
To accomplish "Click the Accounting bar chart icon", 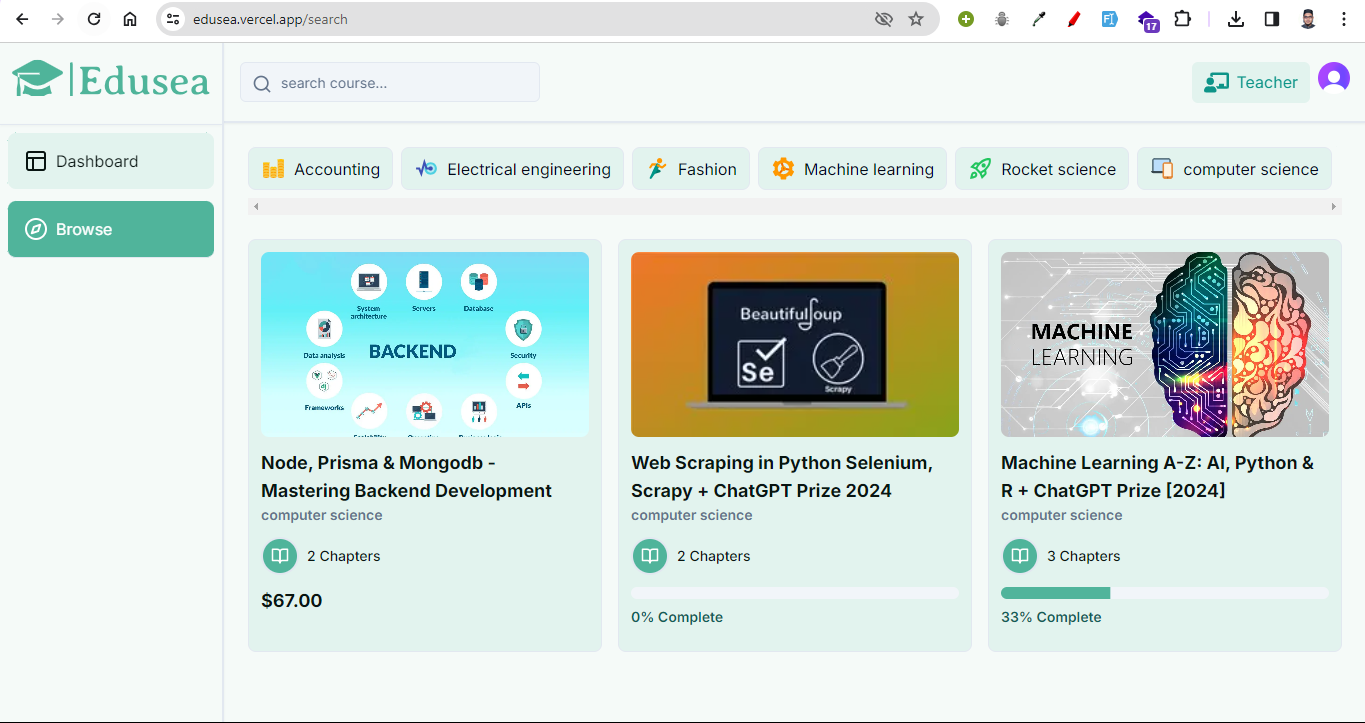I will (x=273, y=169).
